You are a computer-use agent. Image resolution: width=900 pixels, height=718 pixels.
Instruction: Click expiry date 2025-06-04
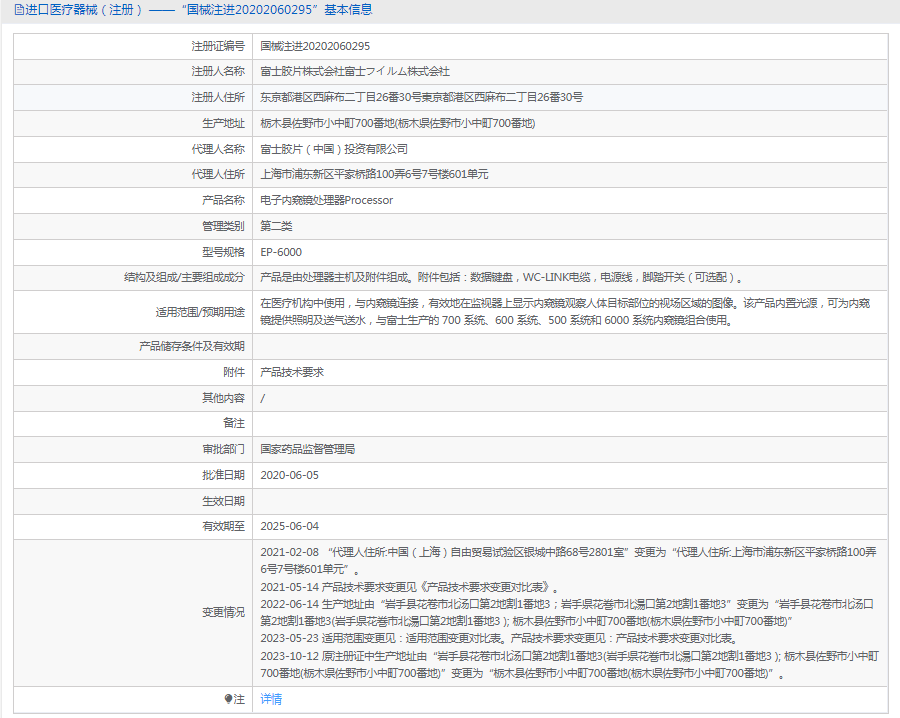coord(289,526)
